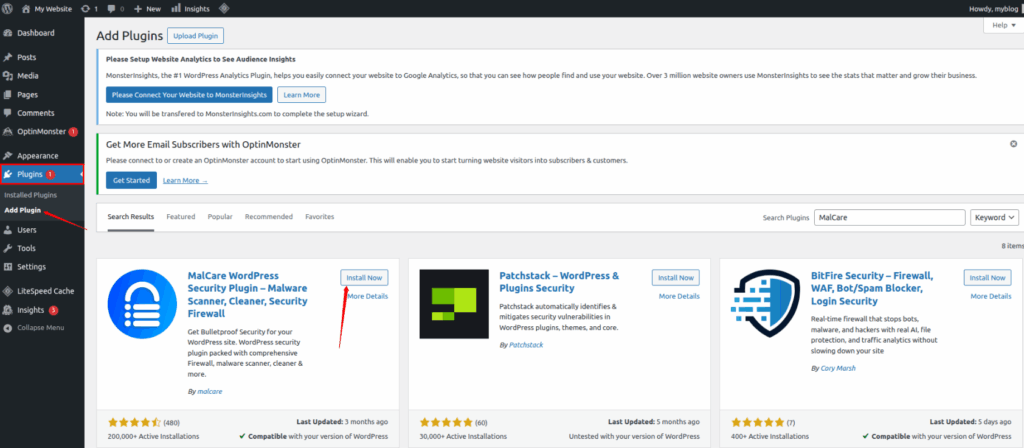Click the BitFire Security shield logo
The image size is (1024, 448).
click(x=765, y=304)
